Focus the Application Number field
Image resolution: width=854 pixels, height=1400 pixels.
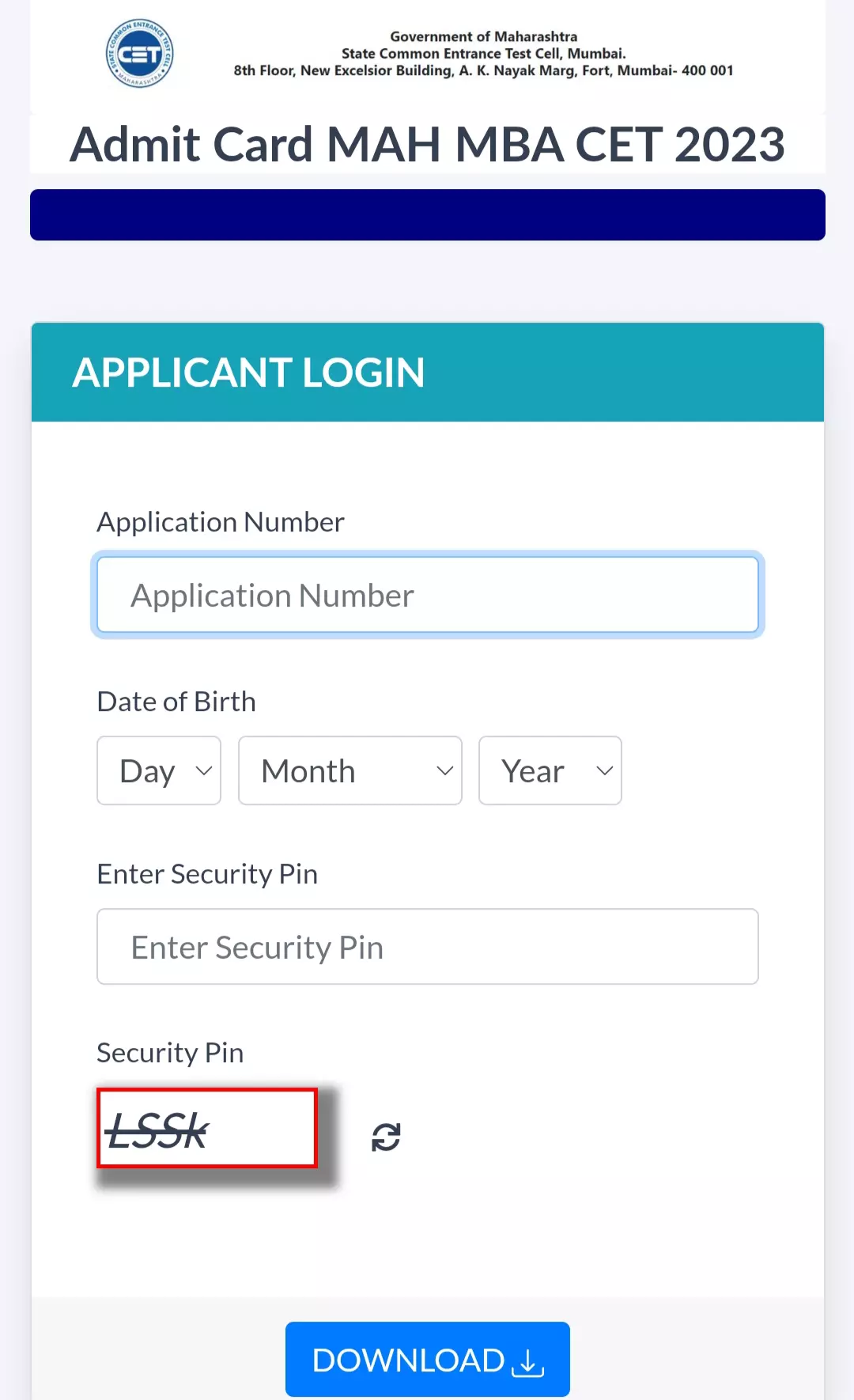point(428,595)
